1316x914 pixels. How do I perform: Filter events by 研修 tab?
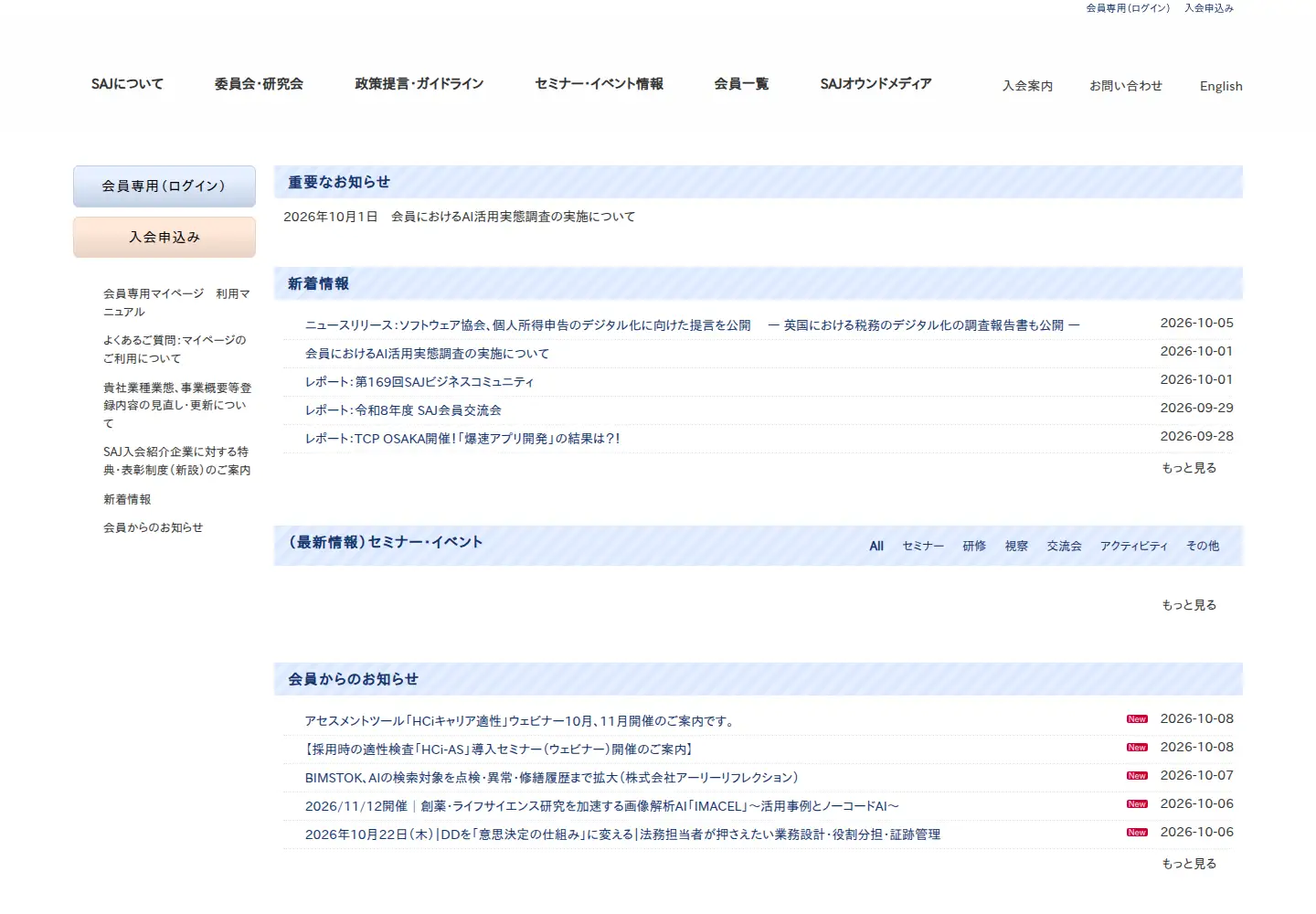974,546
